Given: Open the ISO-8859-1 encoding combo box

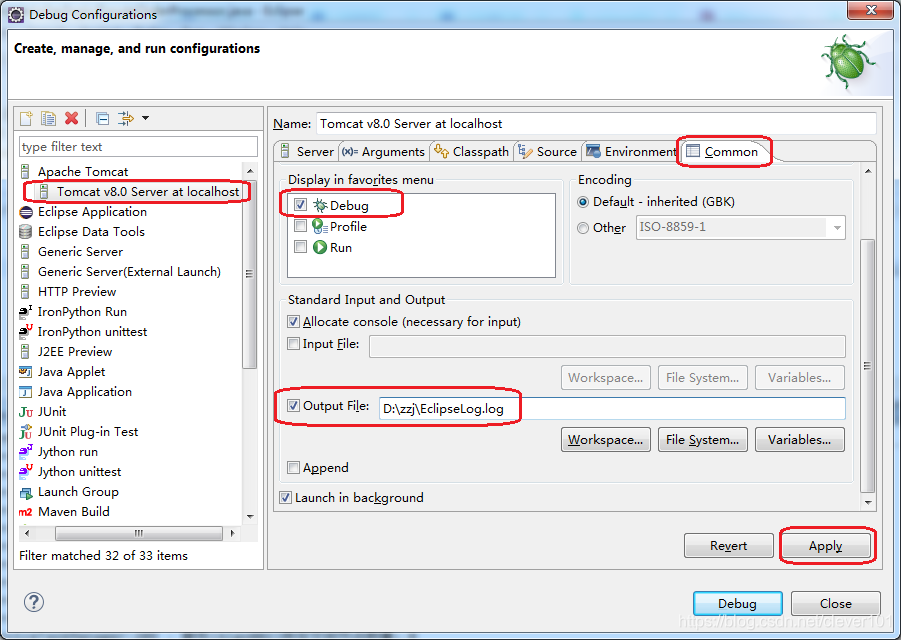Looking at the screenshot, I should (x=741, y=228).
